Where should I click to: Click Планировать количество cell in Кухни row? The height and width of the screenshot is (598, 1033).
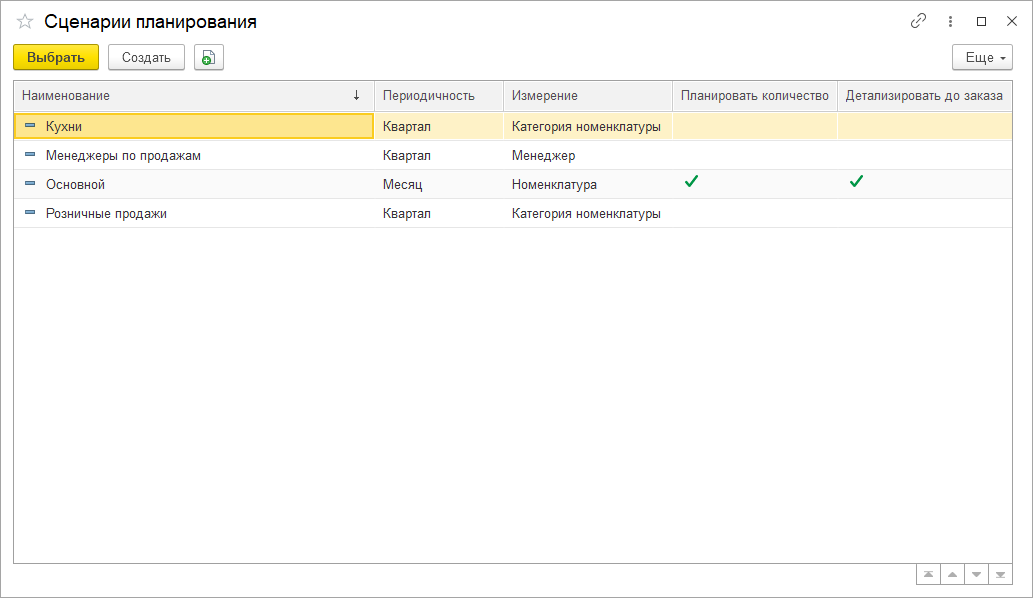click(754, 126)
